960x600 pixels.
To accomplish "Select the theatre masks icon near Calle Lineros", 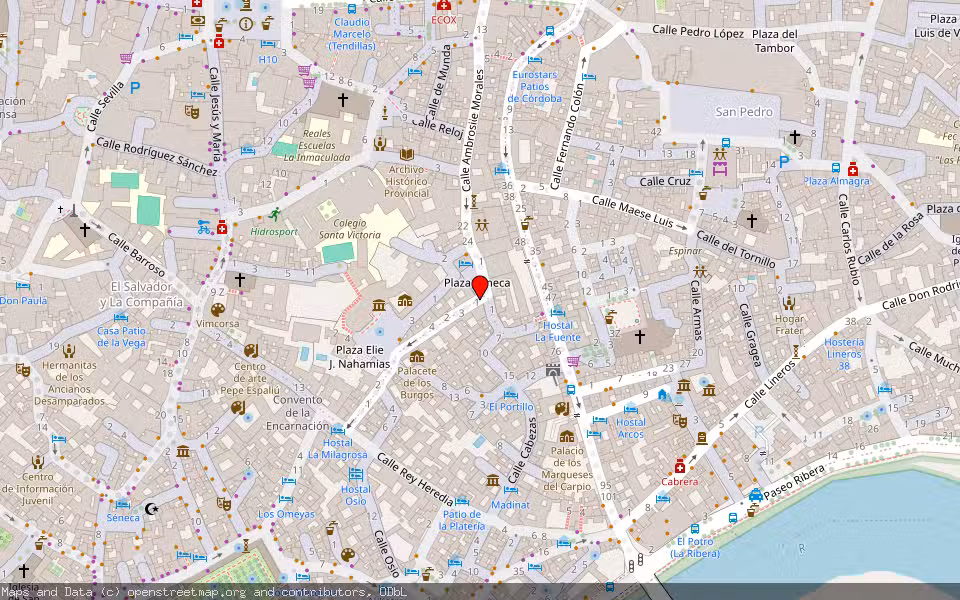I will click(680, 420).
